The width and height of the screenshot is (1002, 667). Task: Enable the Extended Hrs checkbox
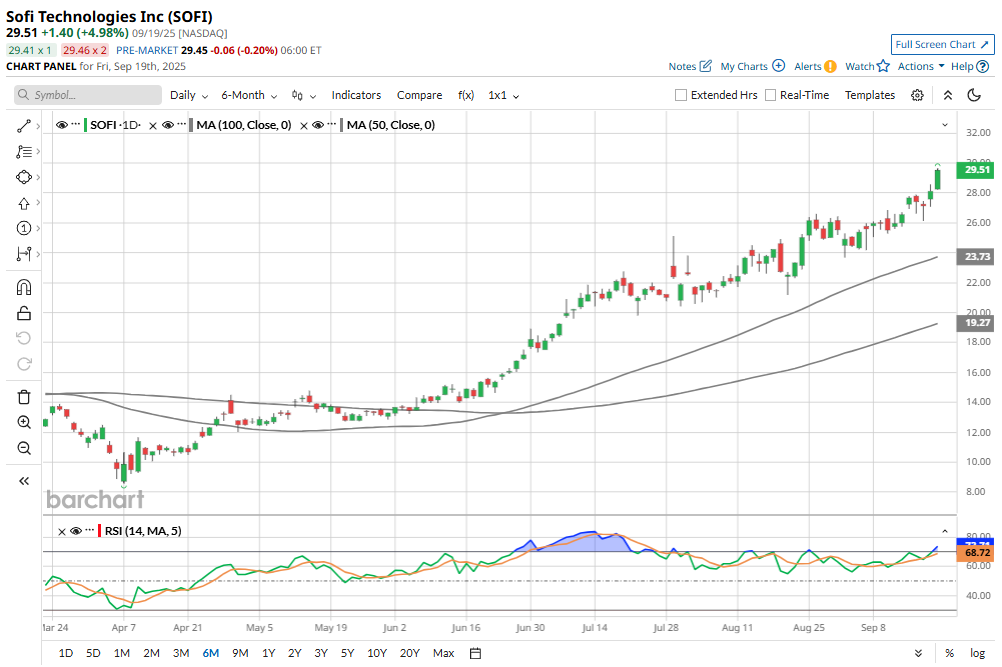[681, 95]
